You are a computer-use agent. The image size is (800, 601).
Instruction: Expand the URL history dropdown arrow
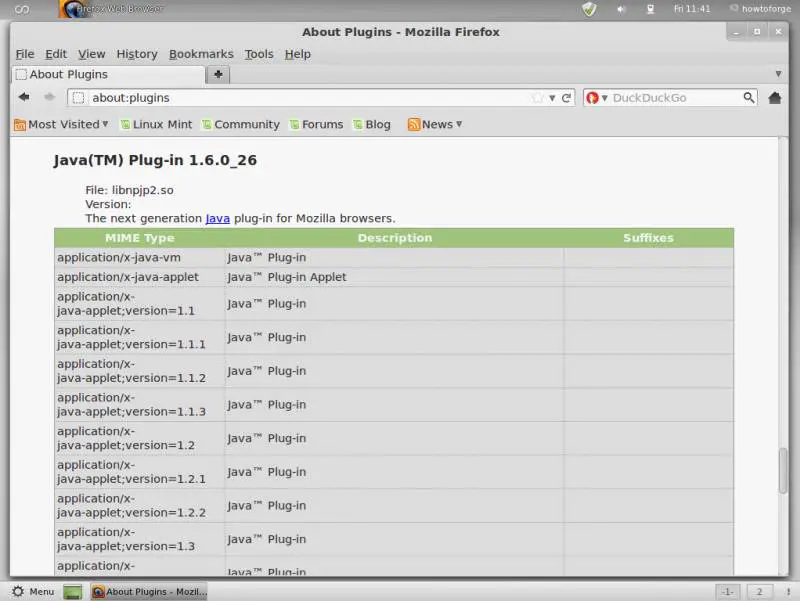(552, 98)
